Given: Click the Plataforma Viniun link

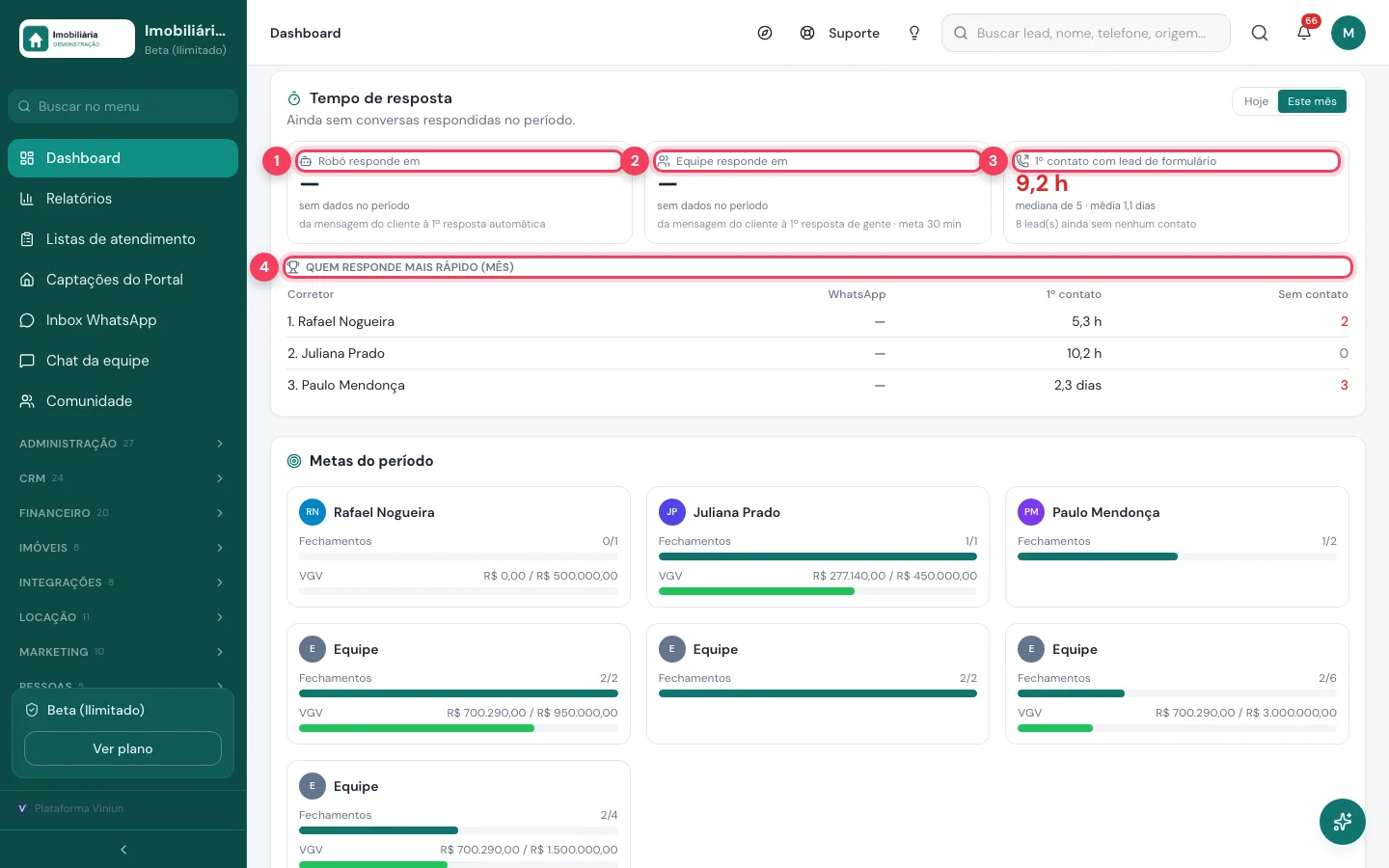Looking at the screenshot, I should click(79, 808).
